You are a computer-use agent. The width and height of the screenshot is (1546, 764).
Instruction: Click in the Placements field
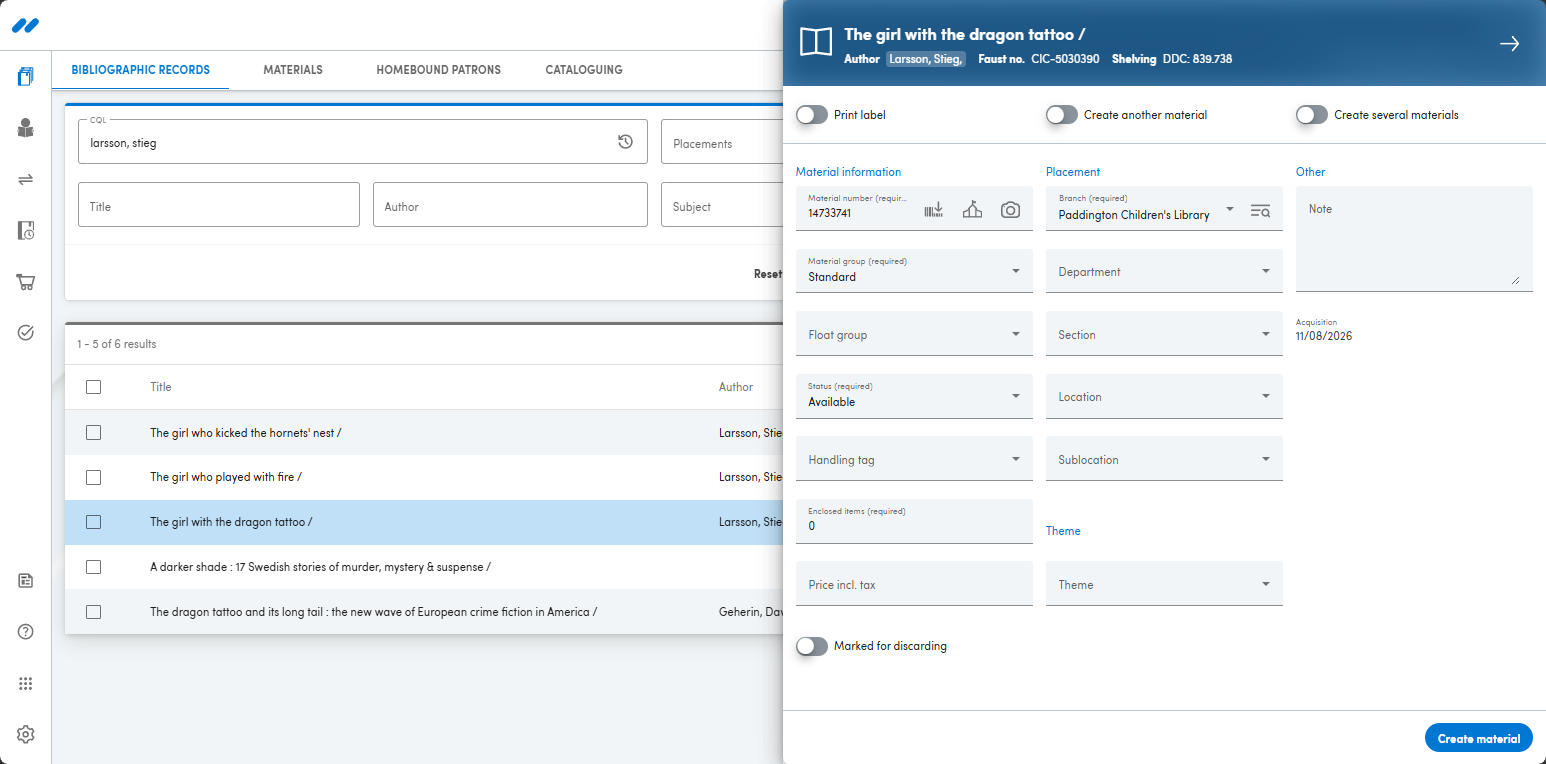[722, 142]
